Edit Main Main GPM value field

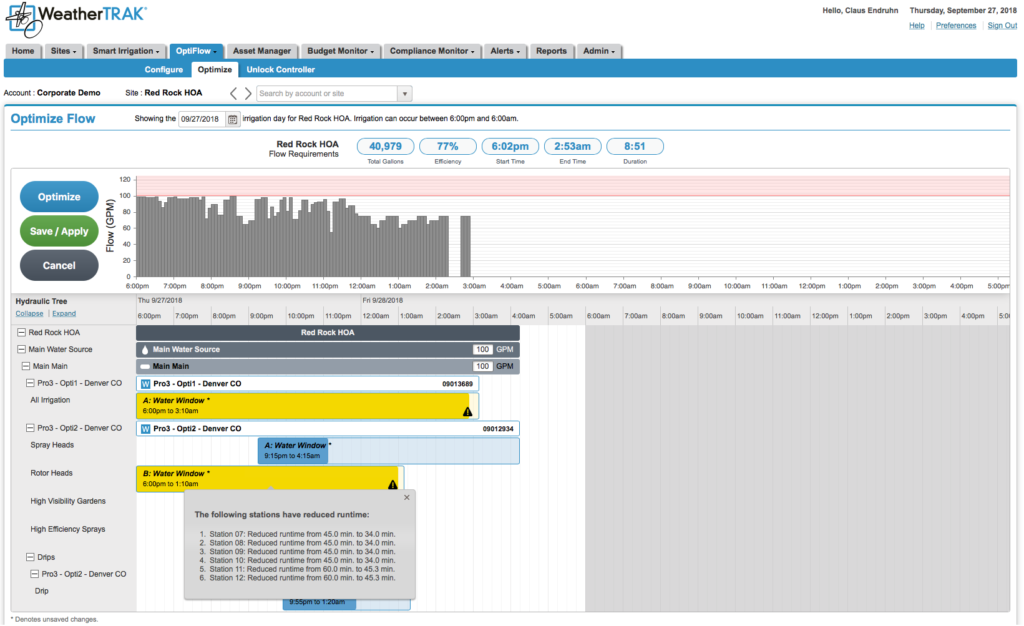pyautogui.click(x=483, y=366)
